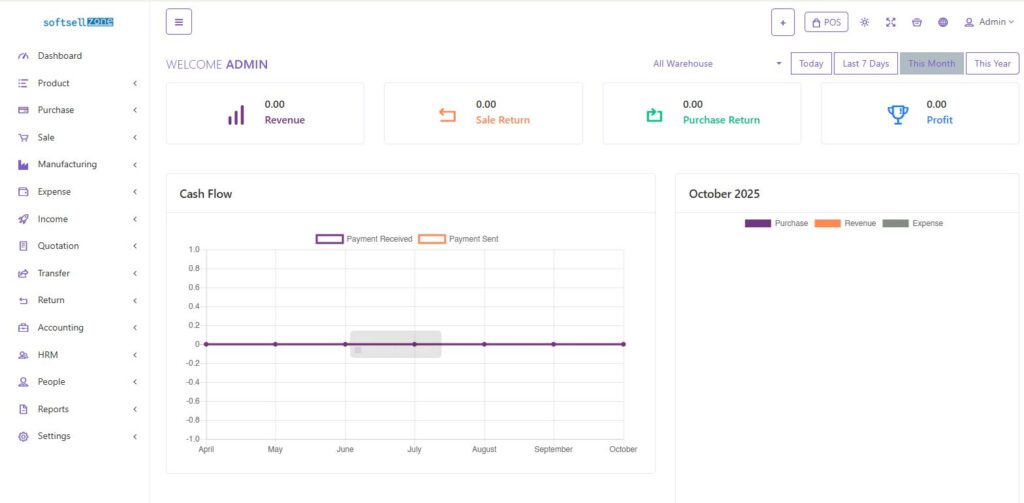Click the Sale Return arrow icon
This screenshot has height=503, width=1024.
click(x=447, y=115)
